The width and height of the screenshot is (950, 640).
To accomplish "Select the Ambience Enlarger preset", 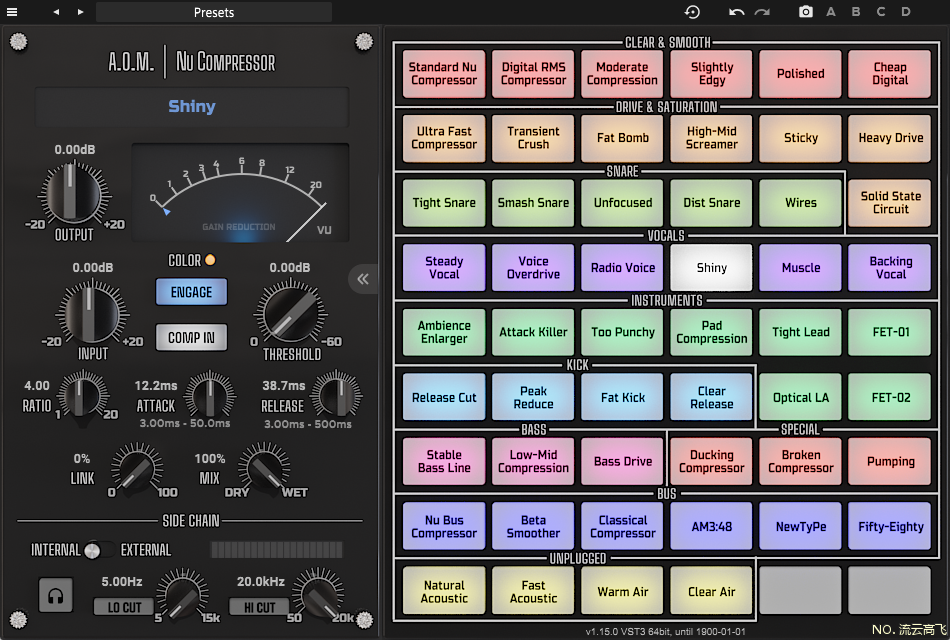I will coord(444,332).
